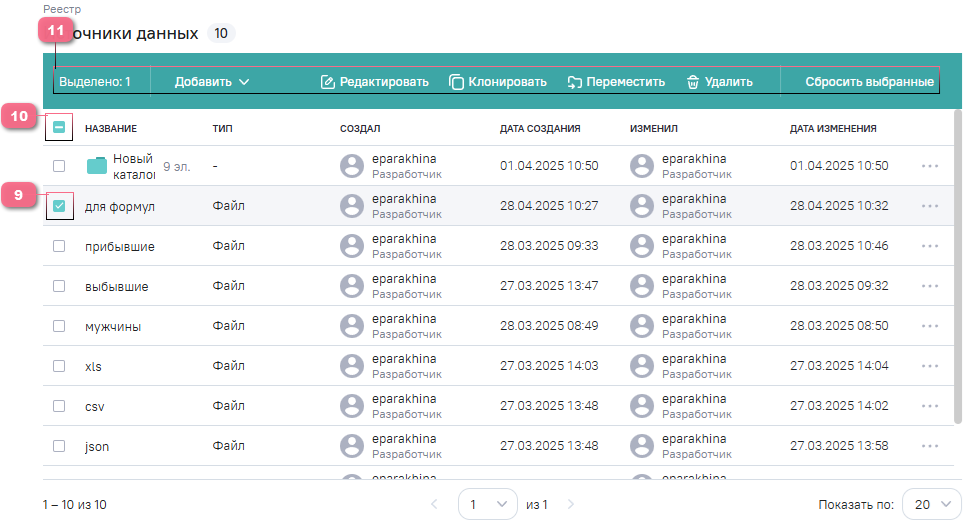Open the page number dropdown
The height and width of the screenshot is (521, 964).
[x=487, y=505]
